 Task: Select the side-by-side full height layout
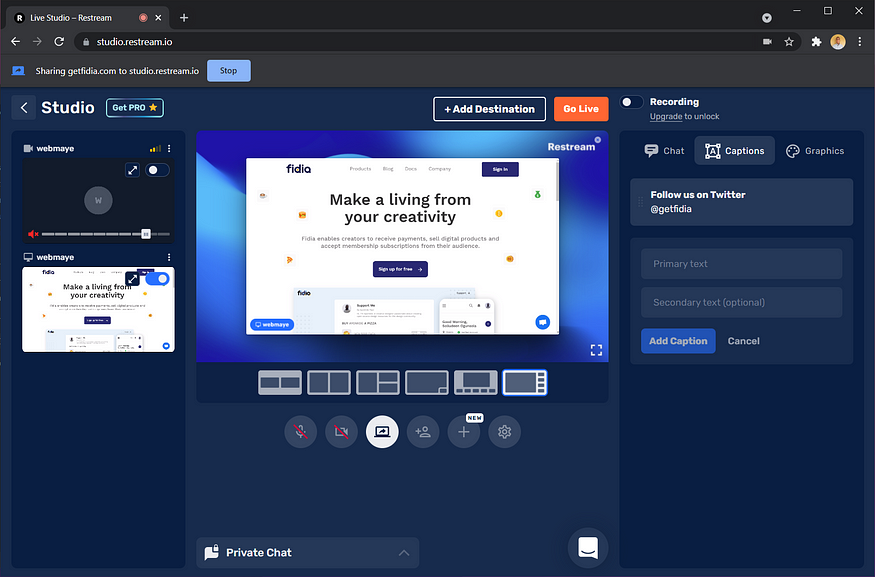point(329,383)
